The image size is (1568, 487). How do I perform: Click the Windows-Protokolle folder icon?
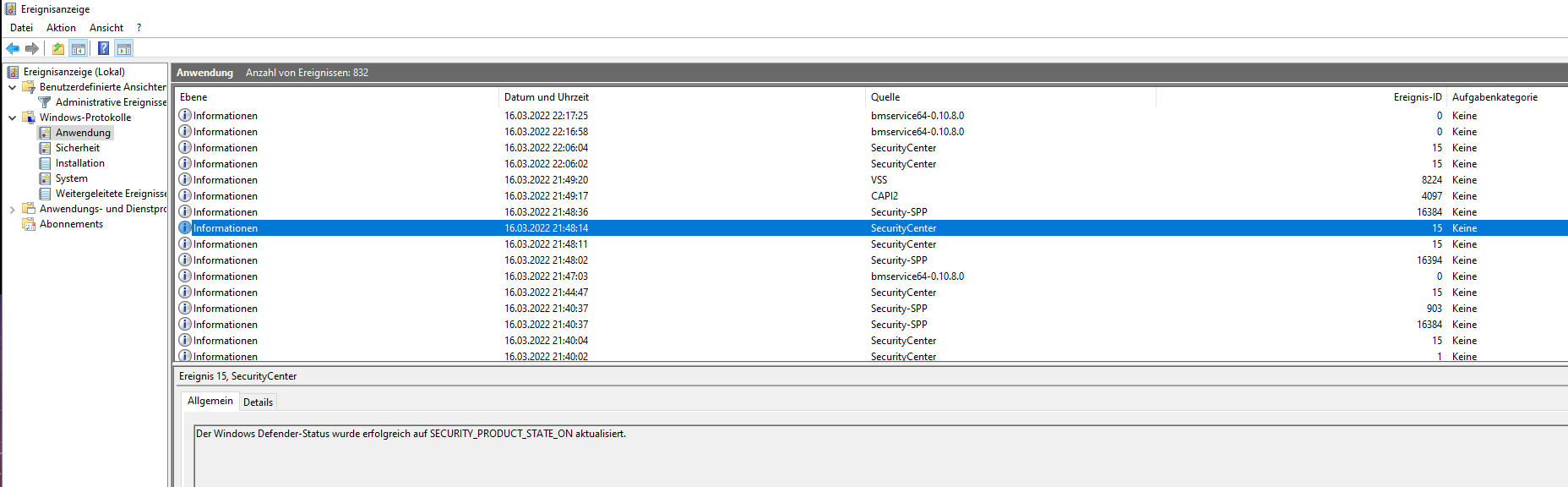tap(29, 118)
